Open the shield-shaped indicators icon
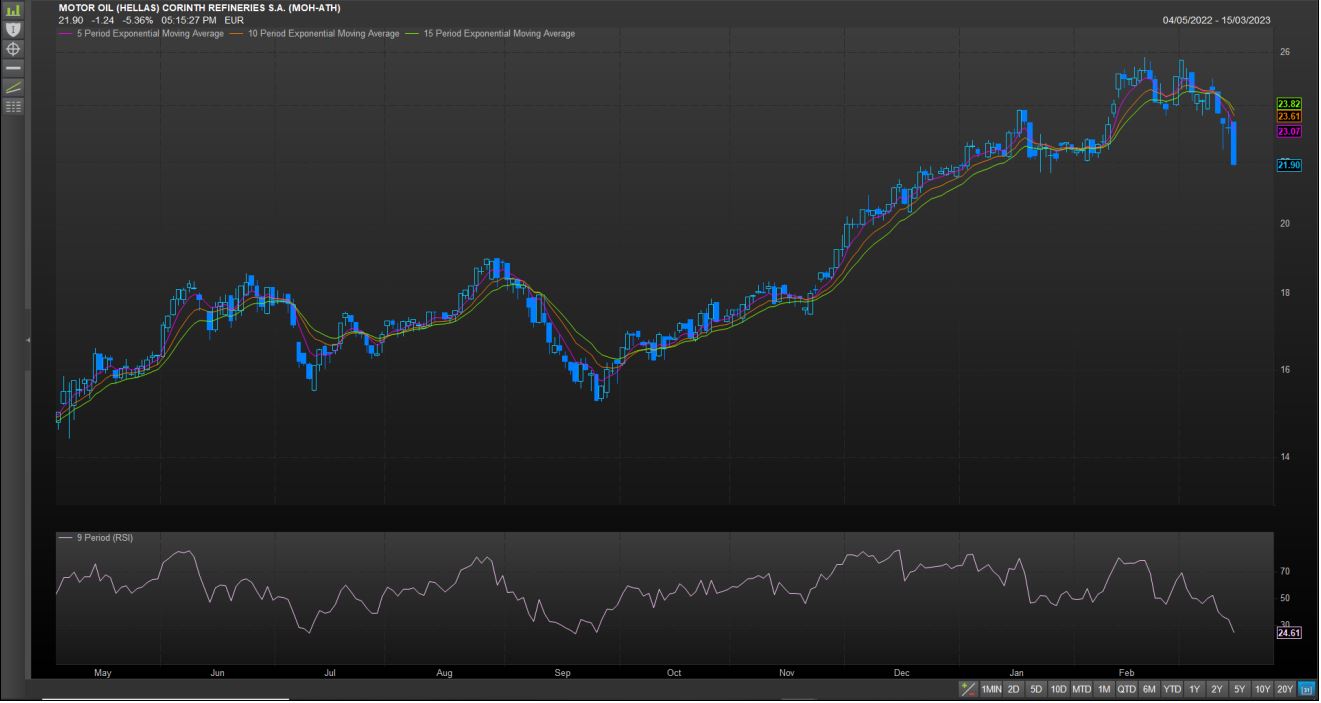The width and height of the screenshot is (1321, 703). pos(13,29)
